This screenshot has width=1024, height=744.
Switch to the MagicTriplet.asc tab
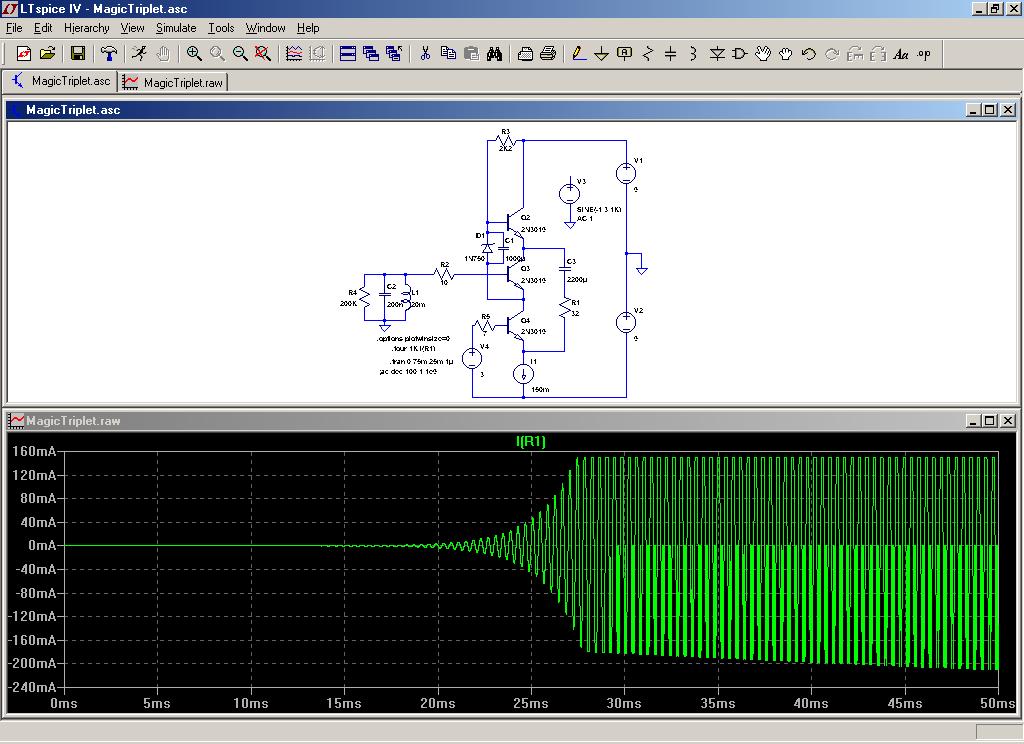(x=60, y=81)
